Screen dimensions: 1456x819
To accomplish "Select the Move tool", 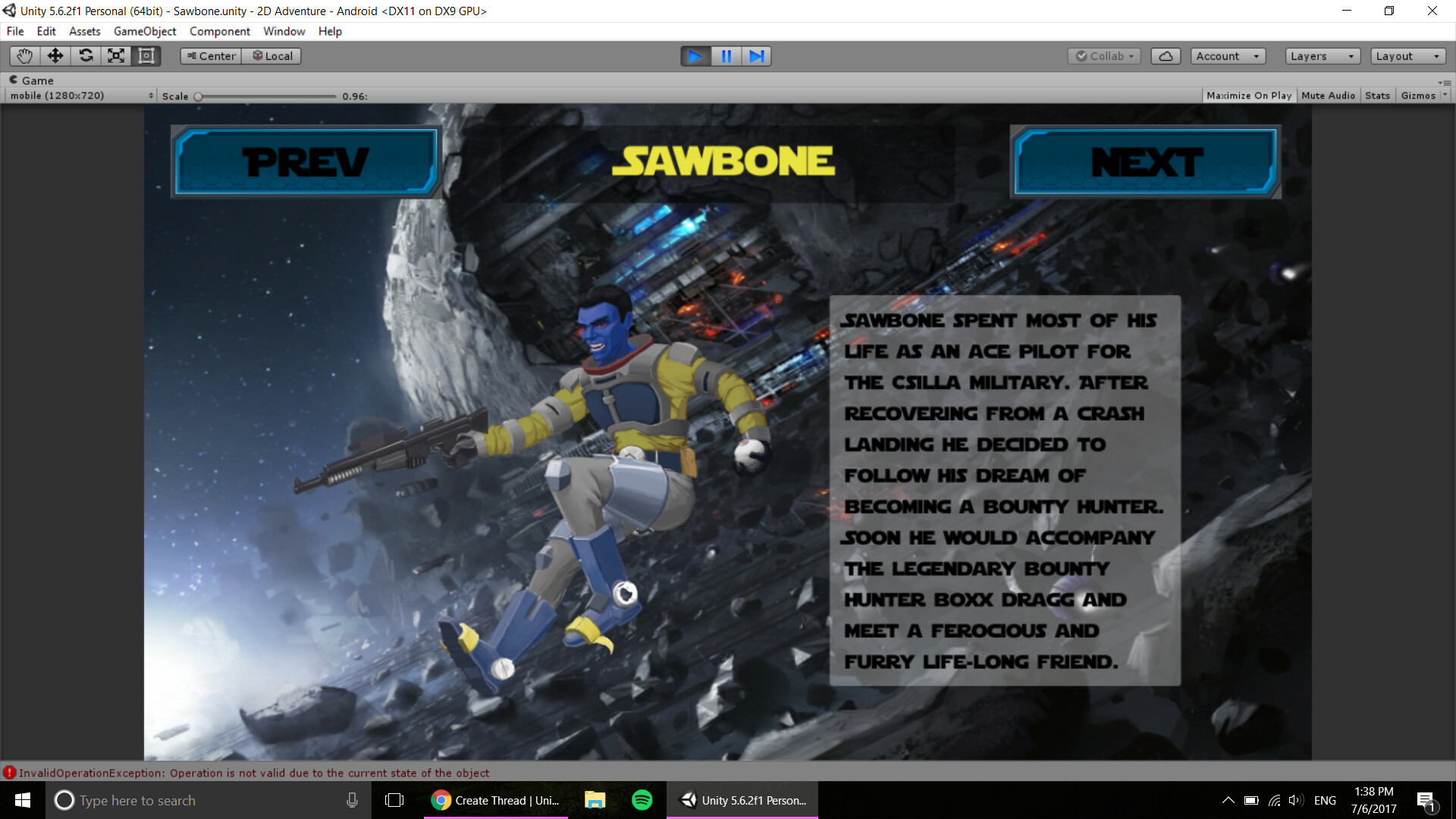I will (55, 56).
